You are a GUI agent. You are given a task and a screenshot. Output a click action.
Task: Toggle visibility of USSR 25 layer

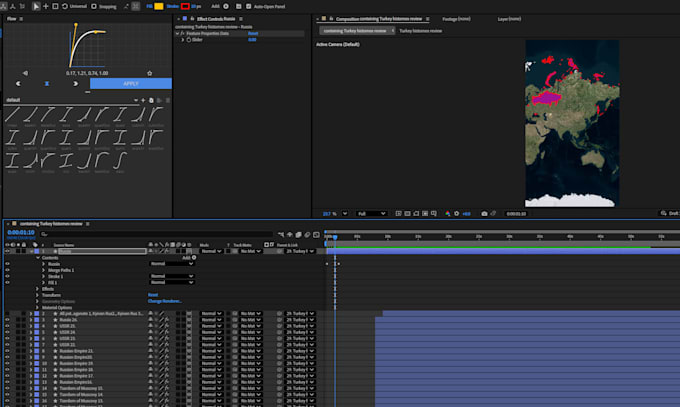[x=7, y=326]
